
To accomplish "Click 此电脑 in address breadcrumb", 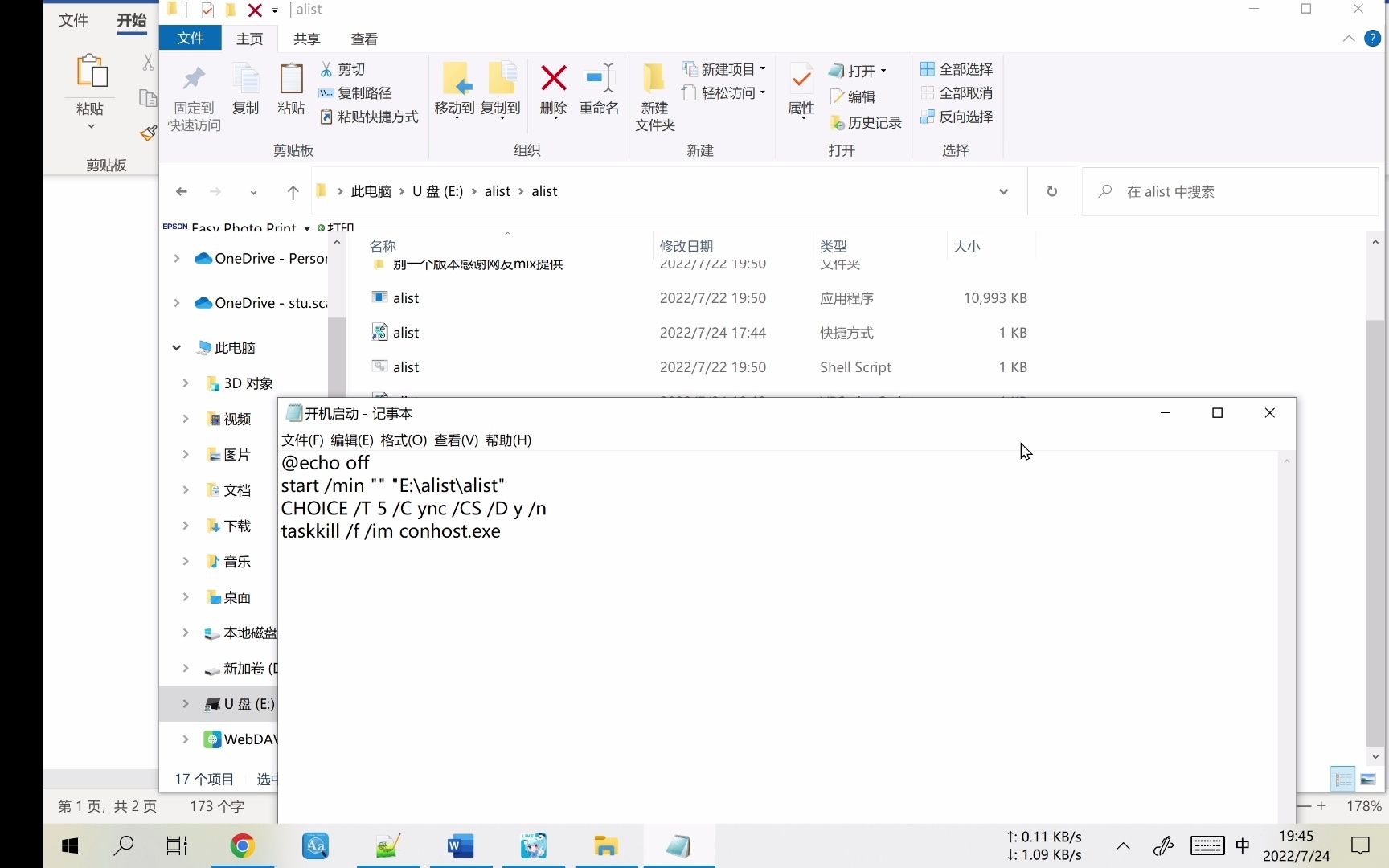I will click(x=371, y=191).
